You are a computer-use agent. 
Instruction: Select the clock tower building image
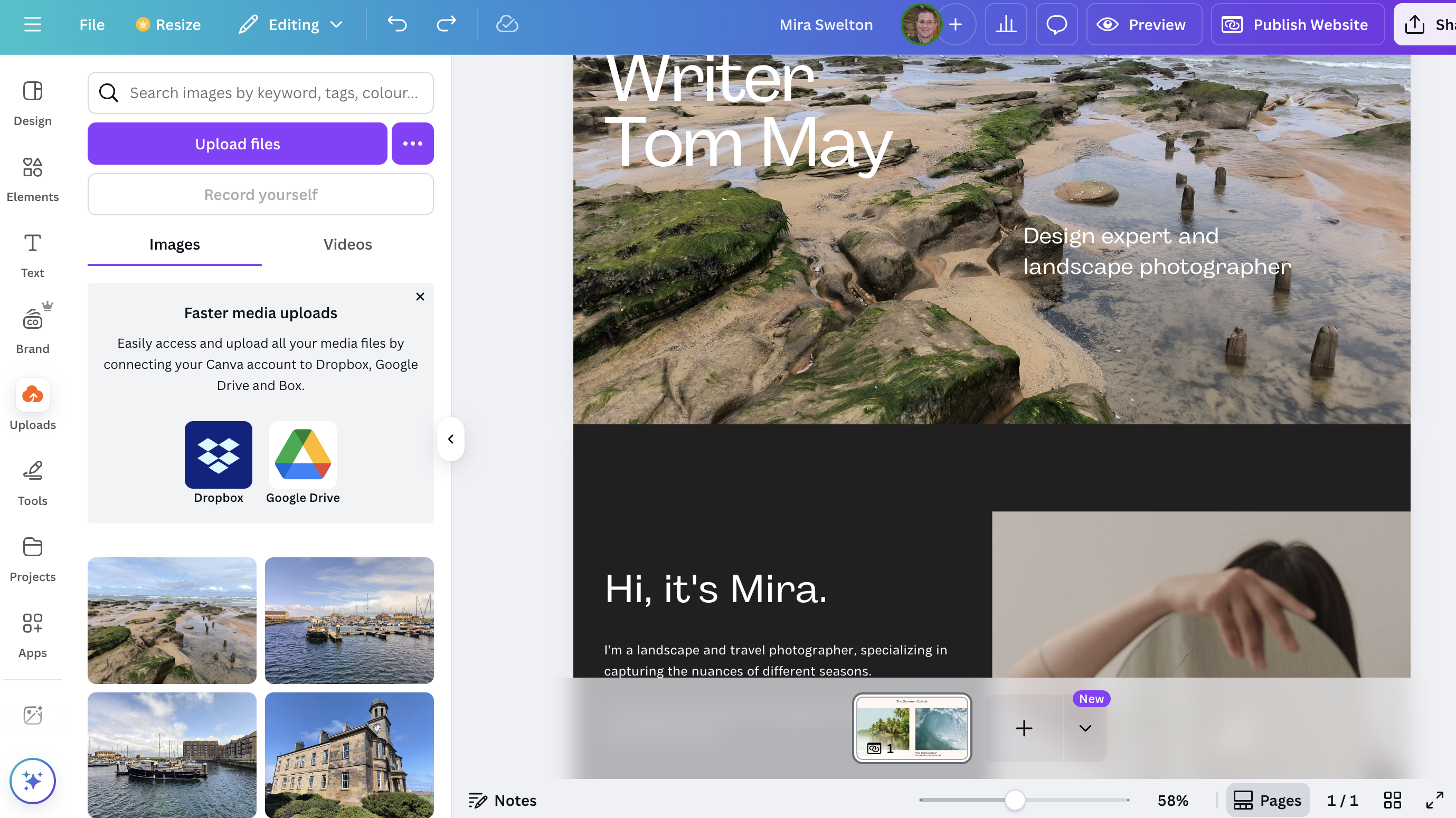coord(349,755)
